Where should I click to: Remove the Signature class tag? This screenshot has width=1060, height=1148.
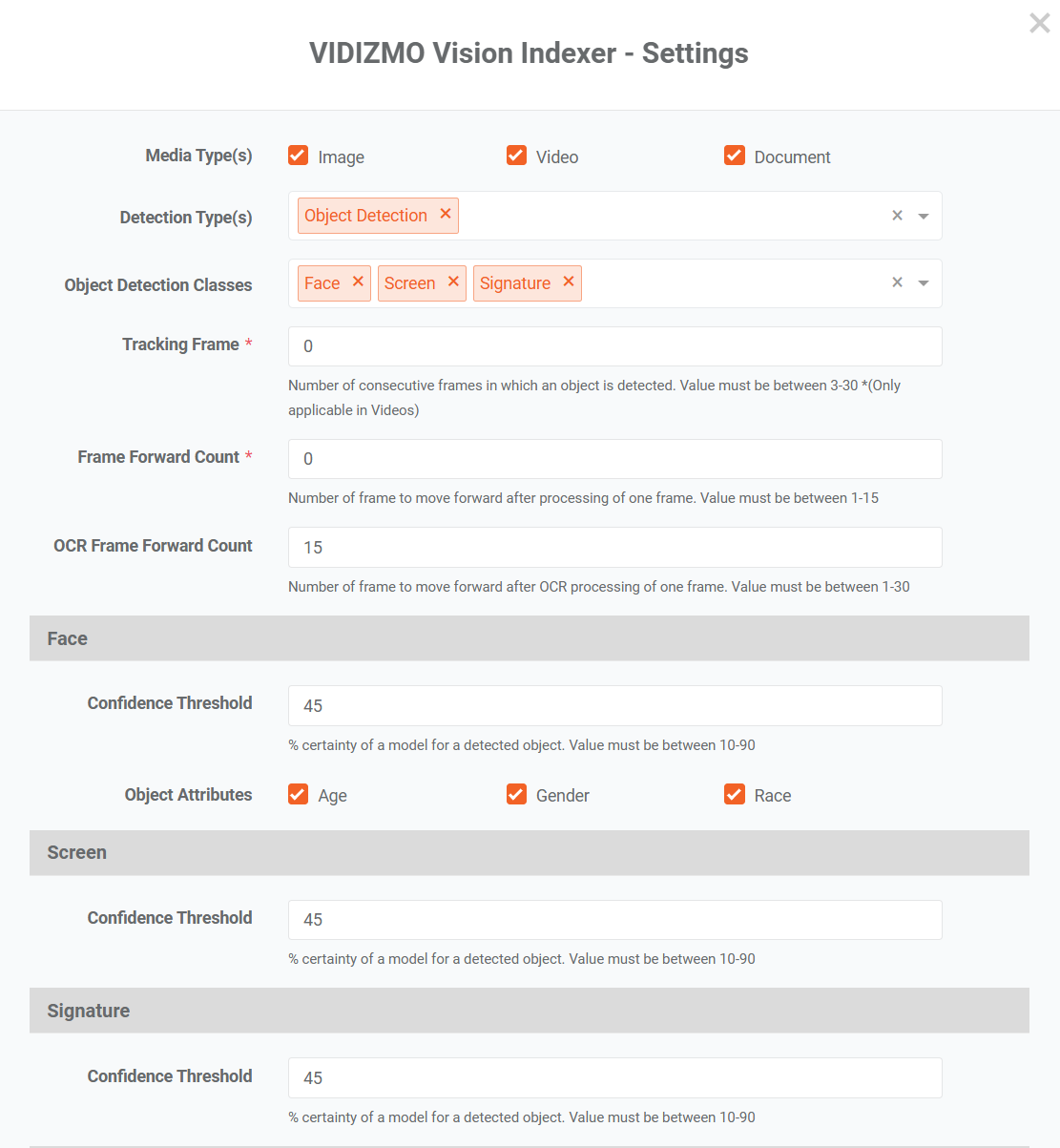click(569, 282)
